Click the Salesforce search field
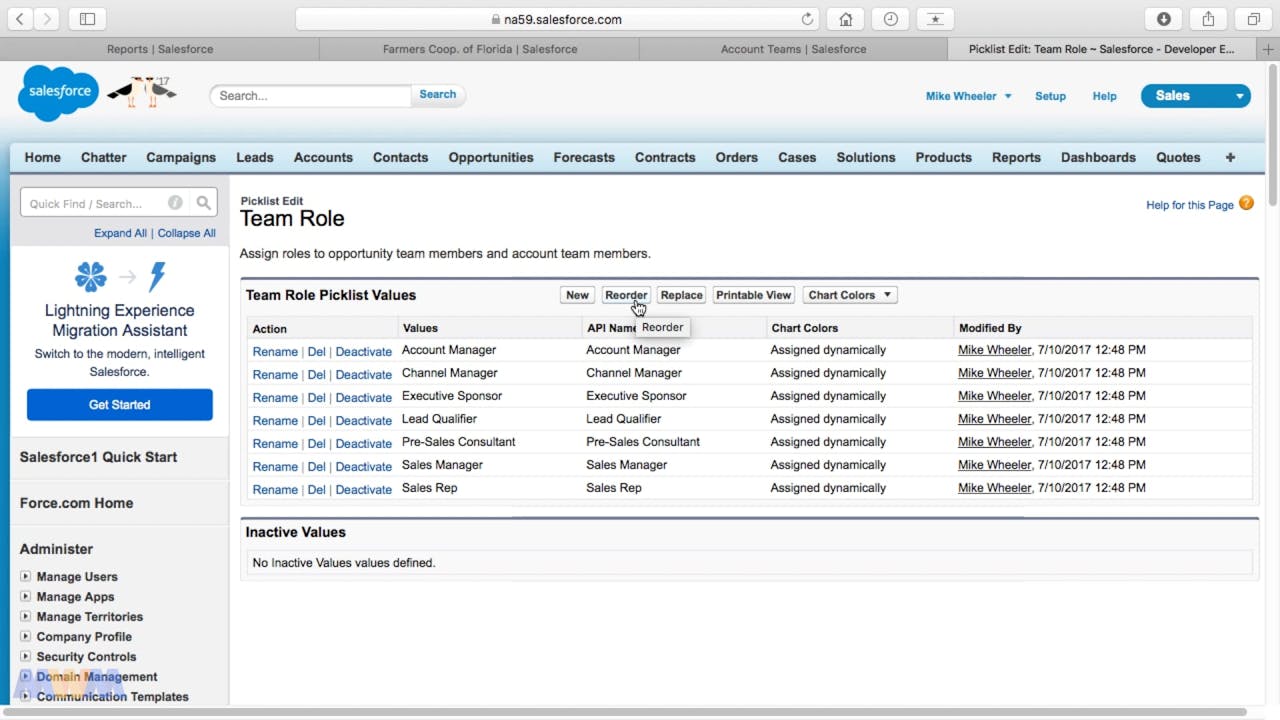This screenshot has width=1280, height=720. [311, 96]
